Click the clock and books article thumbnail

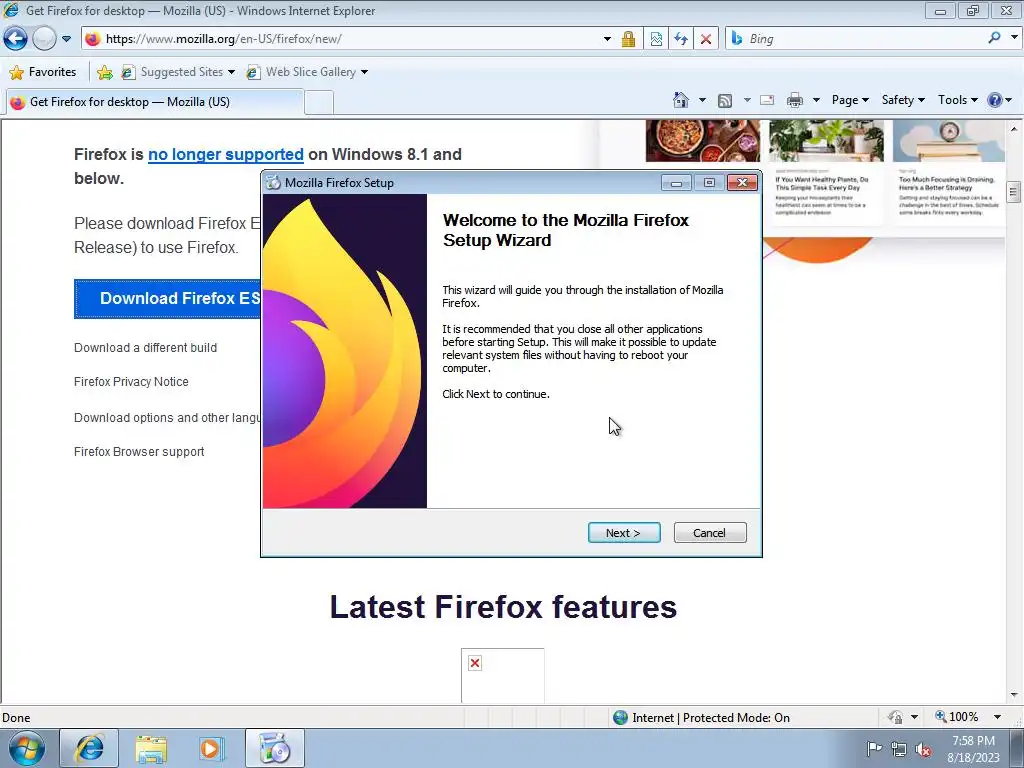(x=949, y=140)
